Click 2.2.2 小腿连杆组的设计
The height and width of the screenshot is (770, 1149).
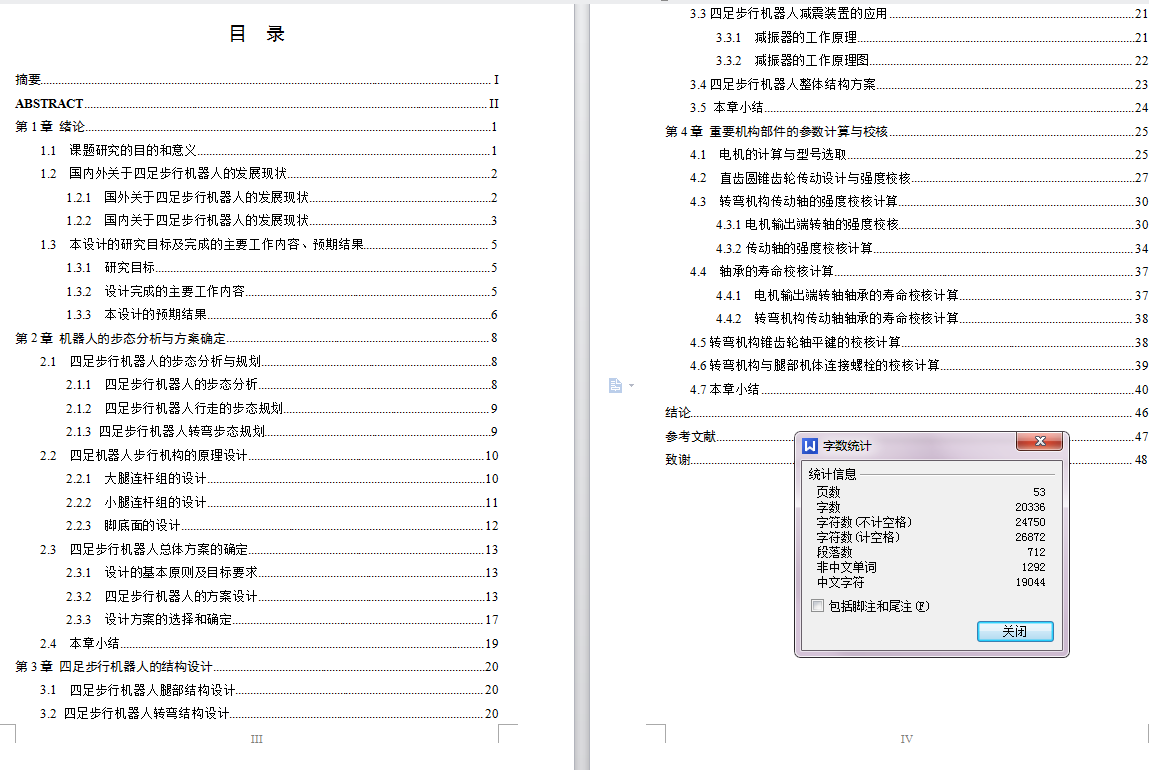coord(282,502)
